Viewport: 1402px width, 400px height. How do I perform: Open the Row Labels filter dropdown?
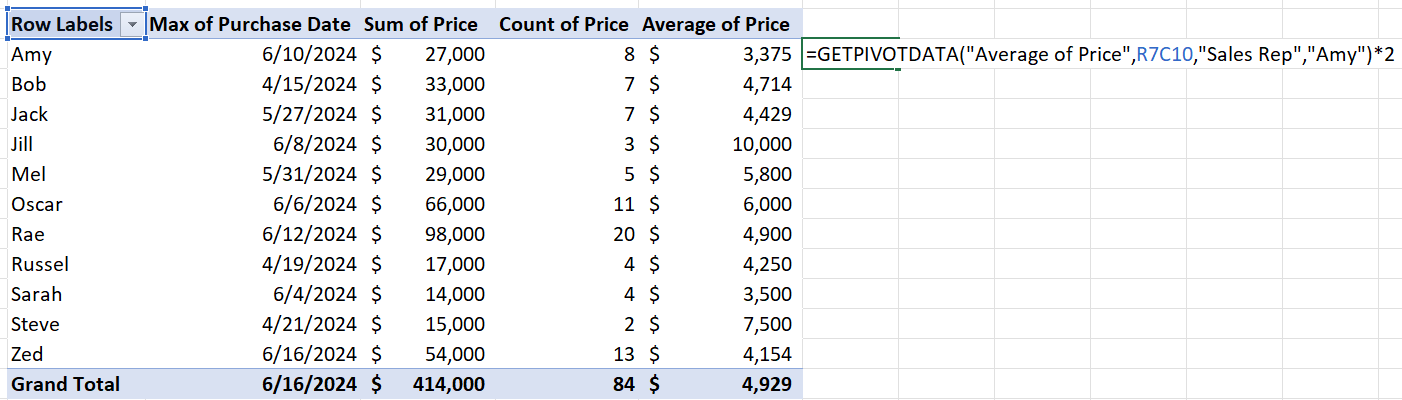coord(131,25)
